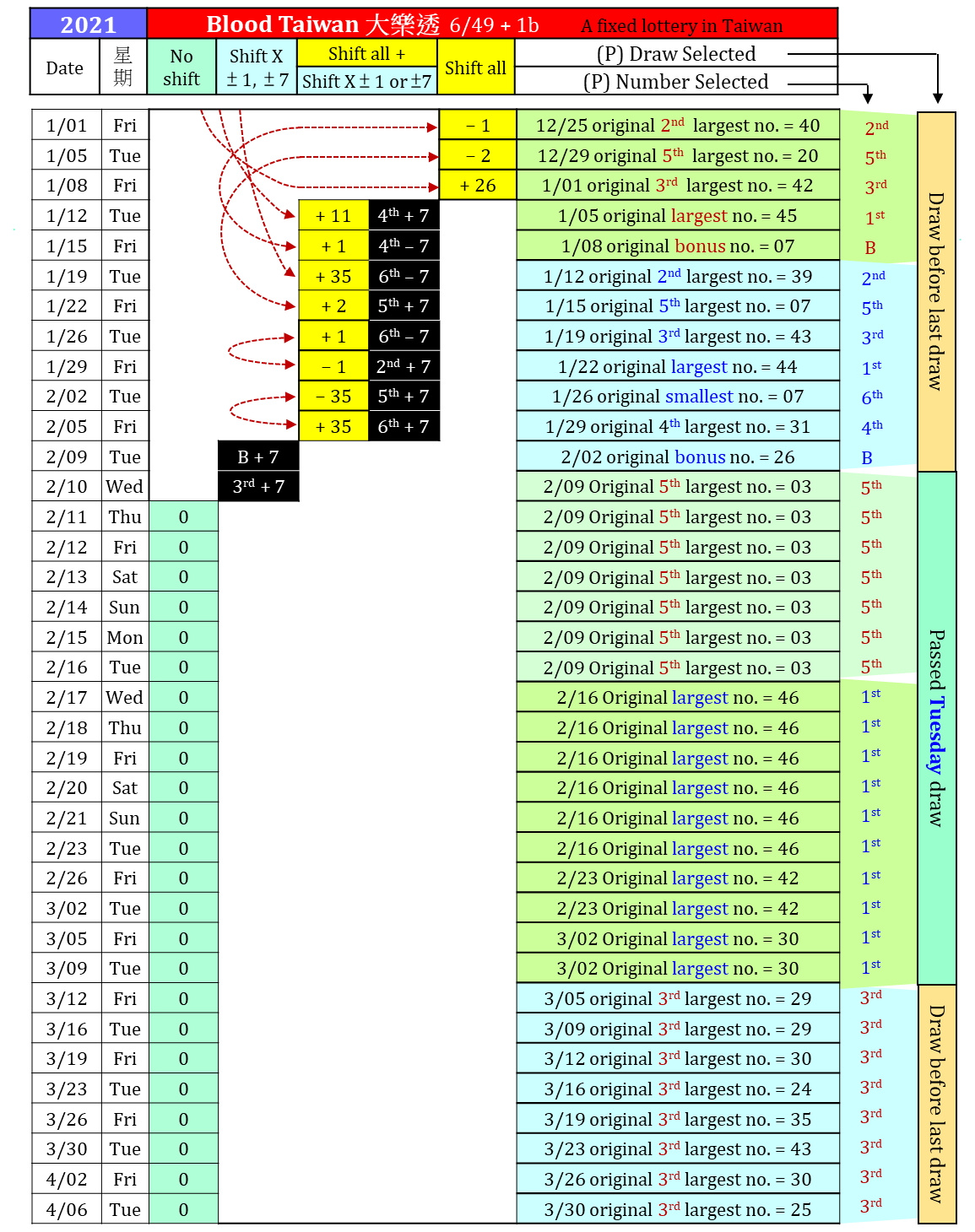Screen dimensions: 975x1232
Task: Select the yellow 'Shift all' header cell
Action: [475, 68]
